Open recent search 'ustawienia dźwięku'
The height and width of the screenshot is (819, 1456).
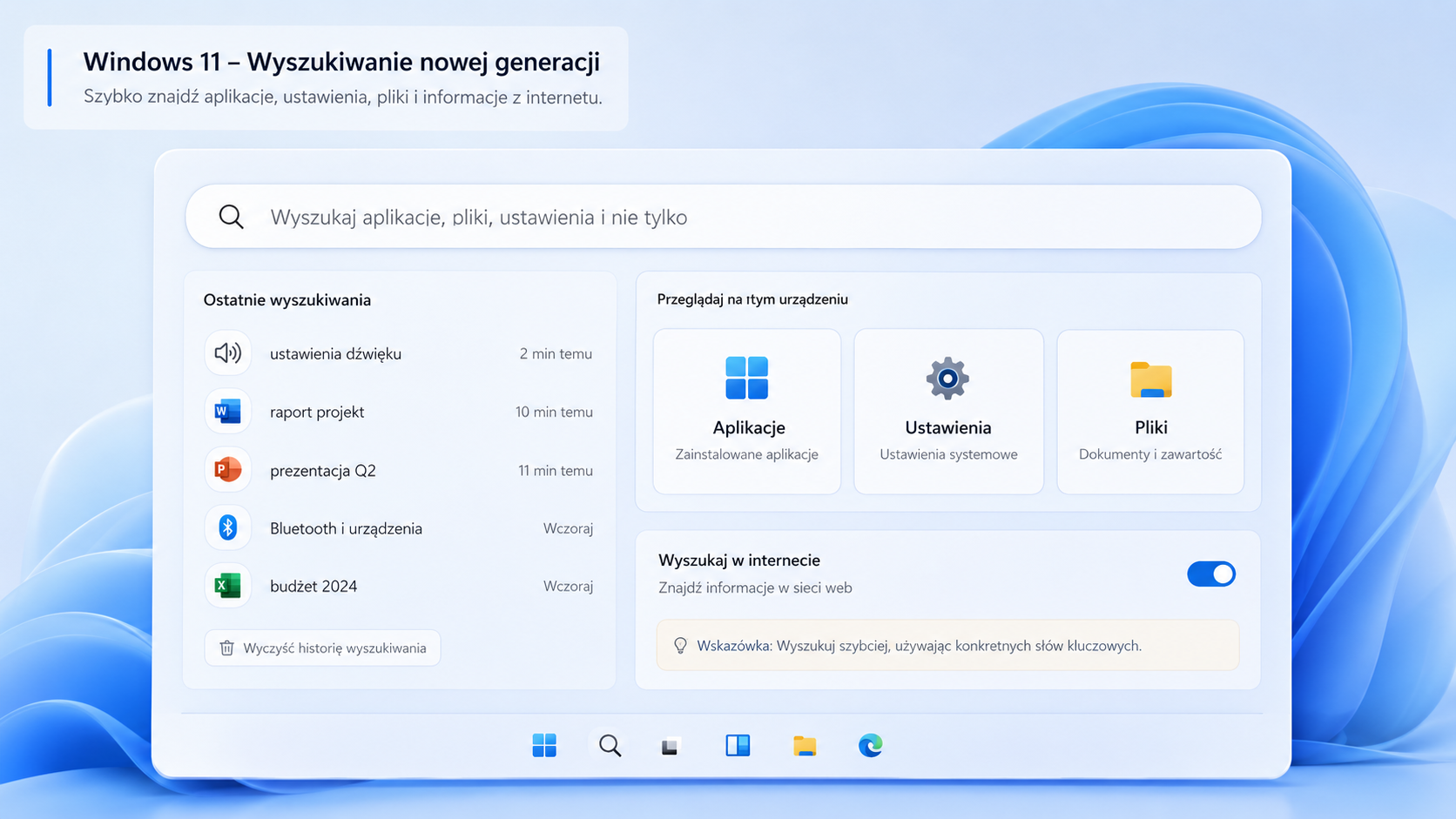pos(399,353)
